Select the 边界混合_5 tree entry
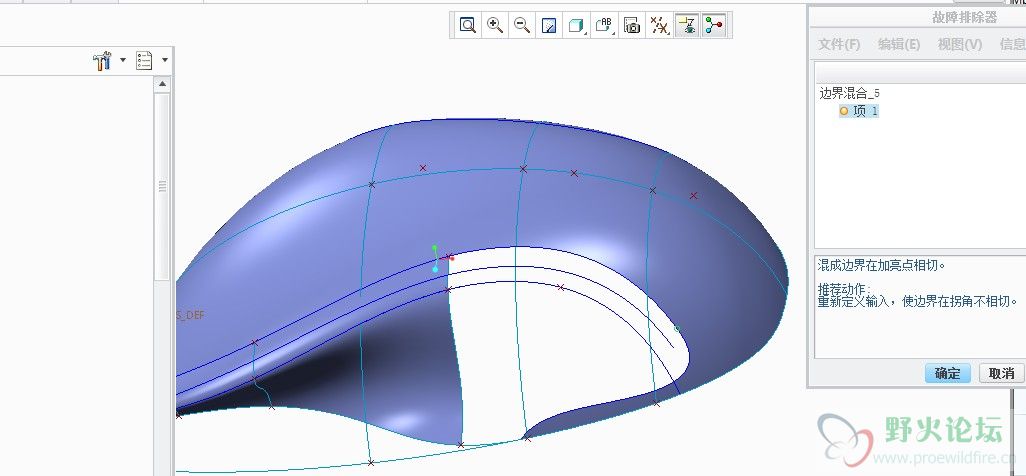Screen dimensions: 1026x476 [x=849, y=93]
